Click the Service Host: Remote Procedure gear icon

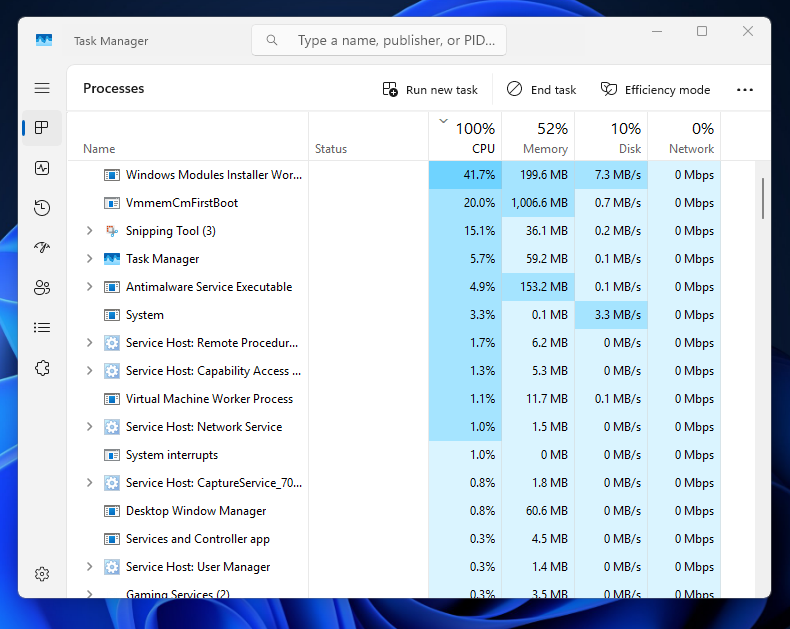pos(111,343)
